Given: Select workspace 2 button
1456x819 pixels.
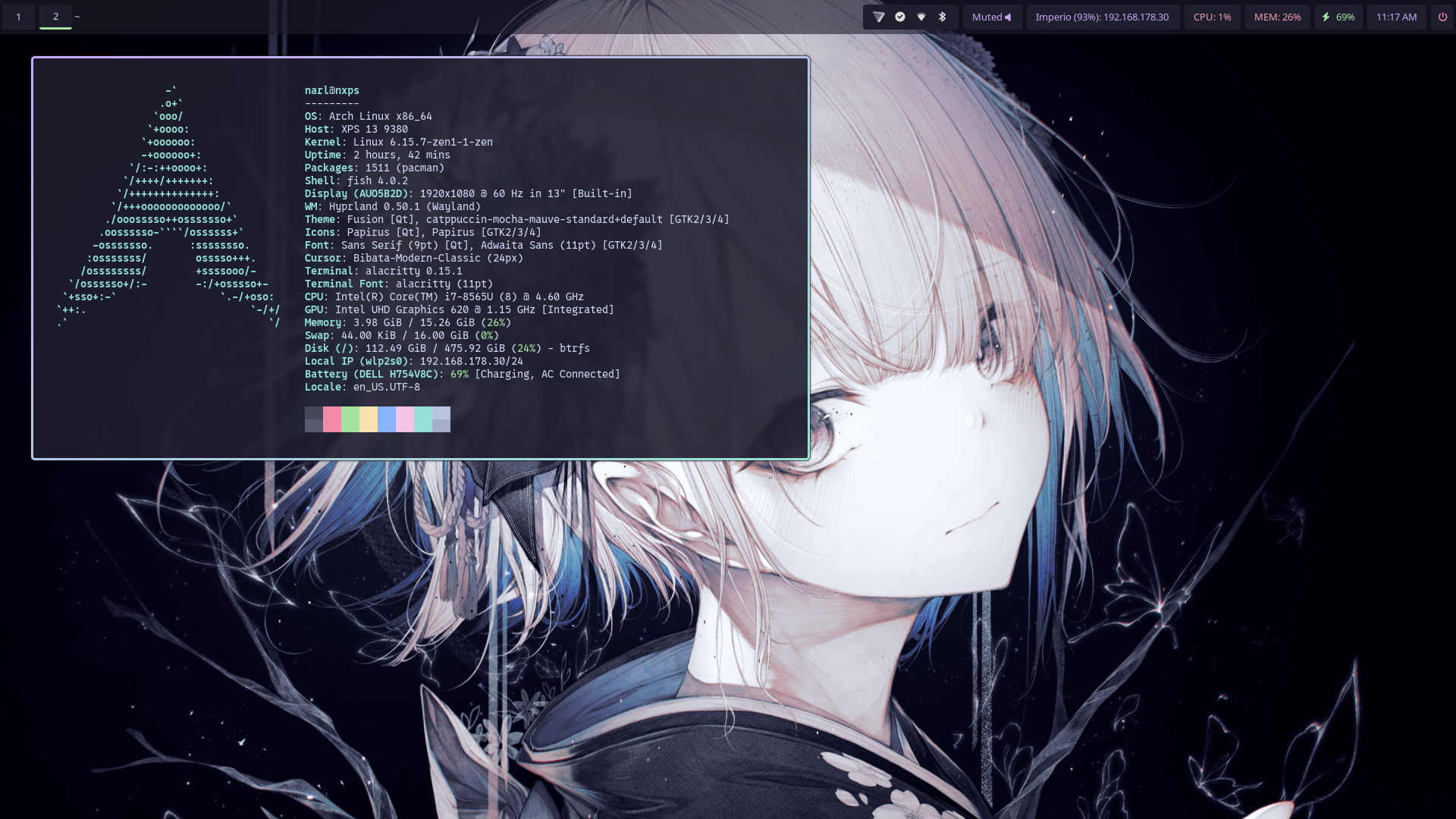Looking at the screenshot, I should [x=55, y=17].
